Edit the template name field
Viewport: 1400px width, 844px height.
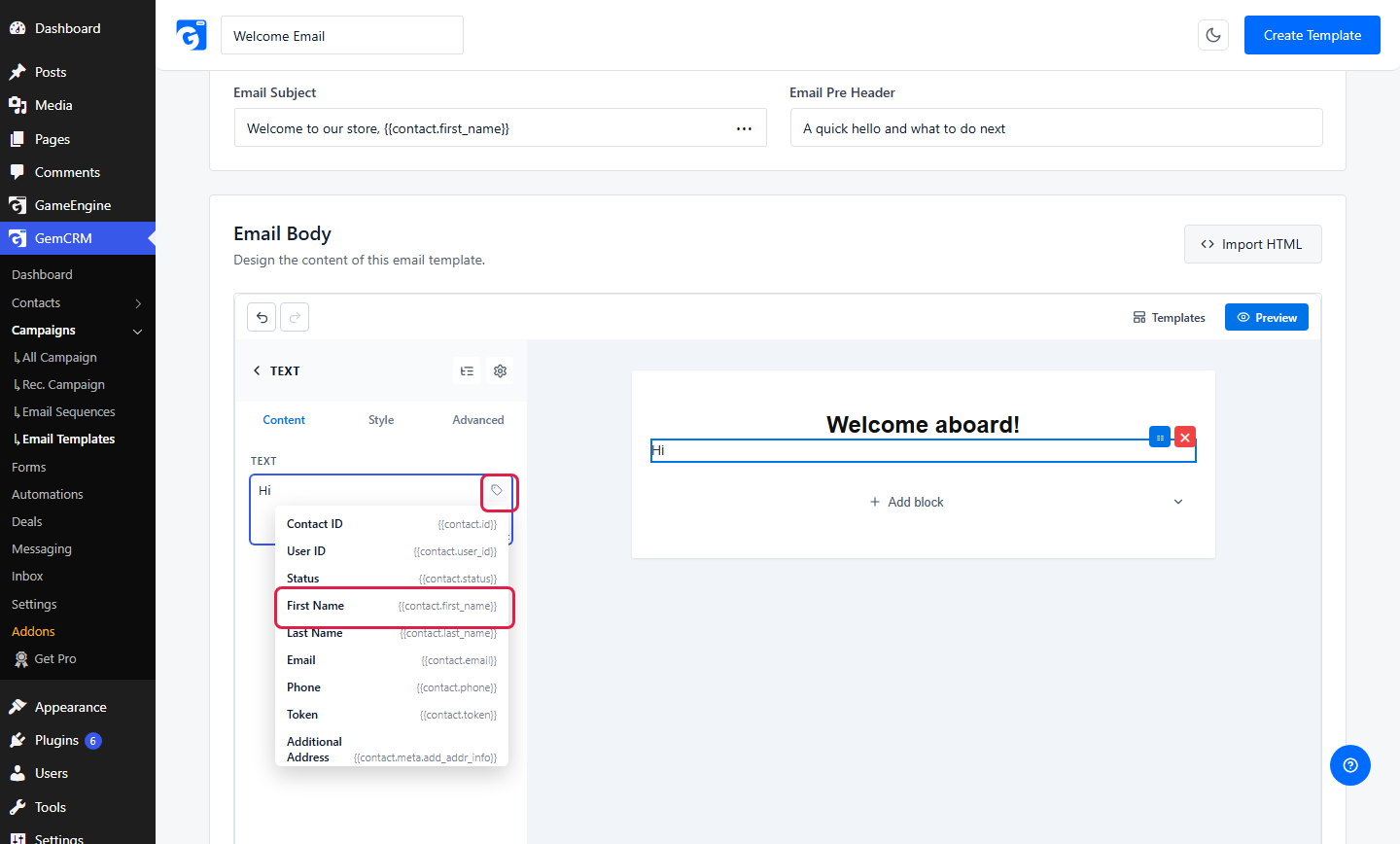pos(342,35)
